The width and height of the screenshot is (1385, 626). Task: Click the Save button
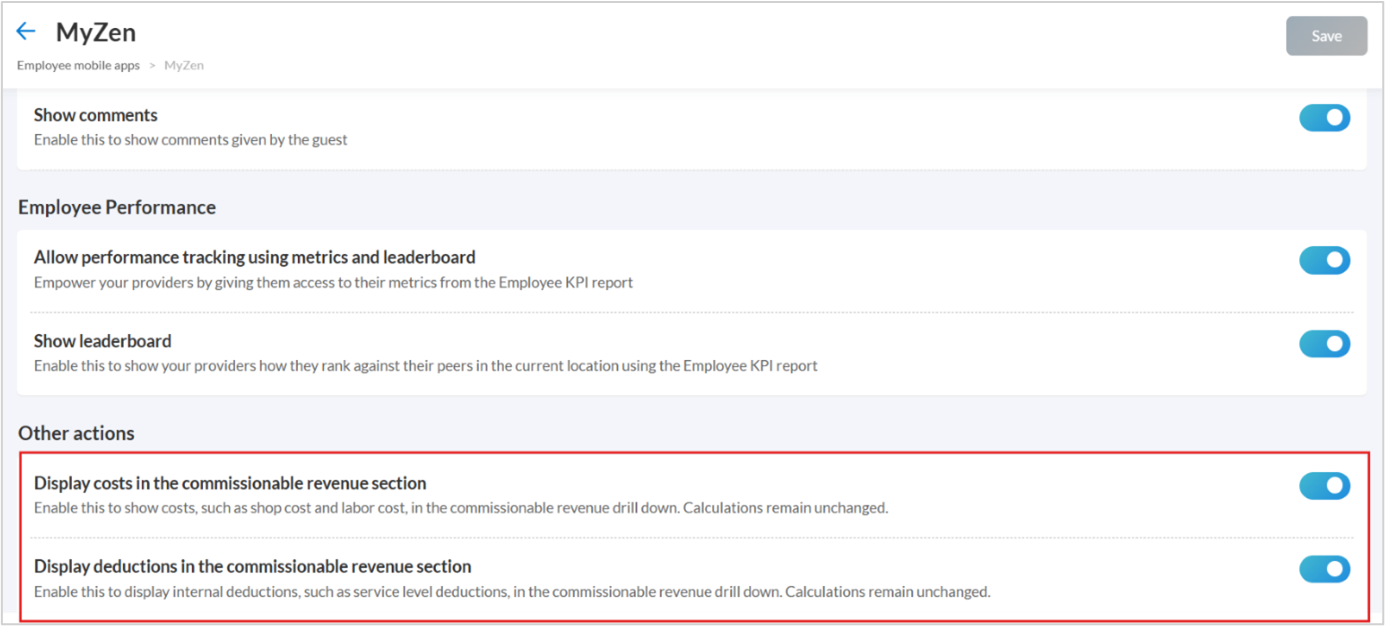coord(1326,36)
